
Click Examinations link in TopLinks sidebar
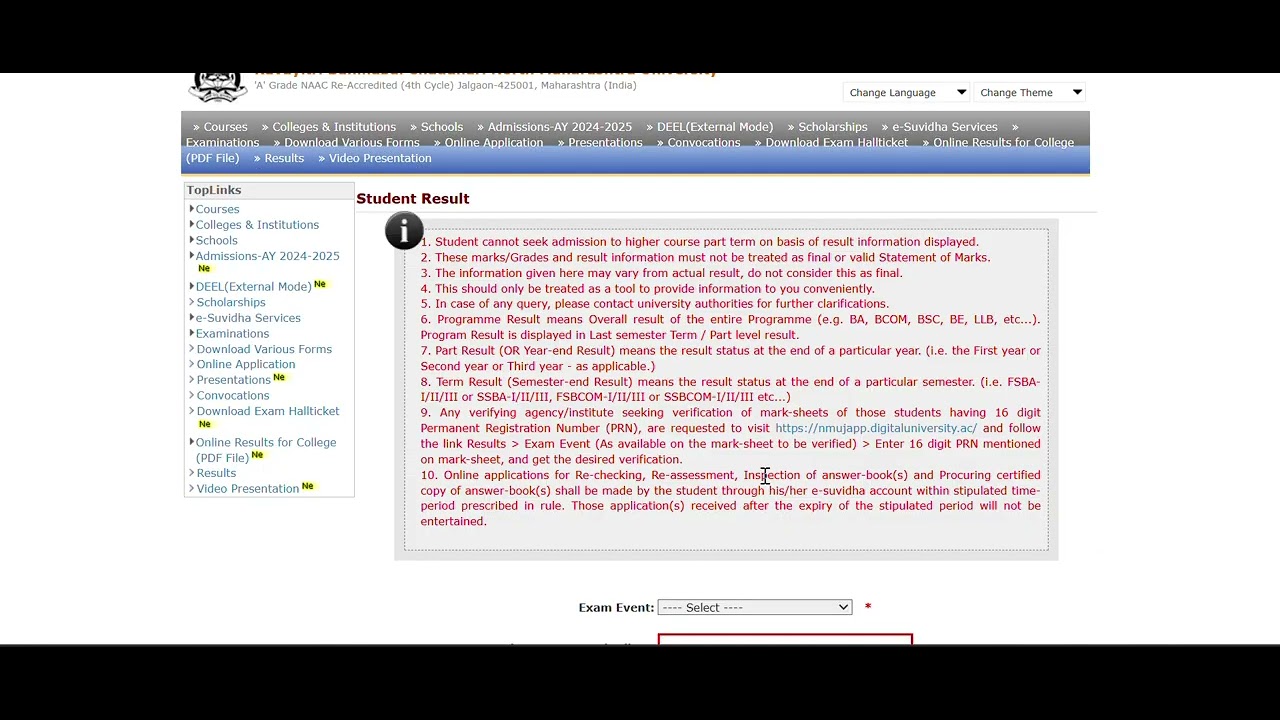click(232, 334)
